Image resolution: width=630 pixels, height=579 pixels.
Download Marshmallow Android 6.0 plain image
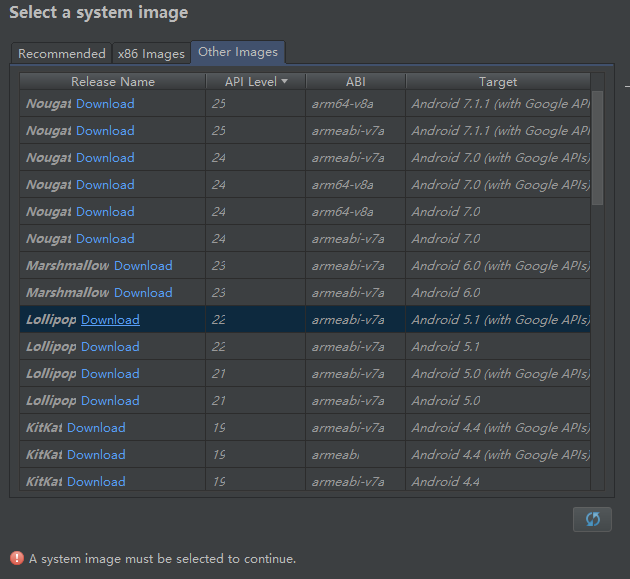[x=143, y=293]
